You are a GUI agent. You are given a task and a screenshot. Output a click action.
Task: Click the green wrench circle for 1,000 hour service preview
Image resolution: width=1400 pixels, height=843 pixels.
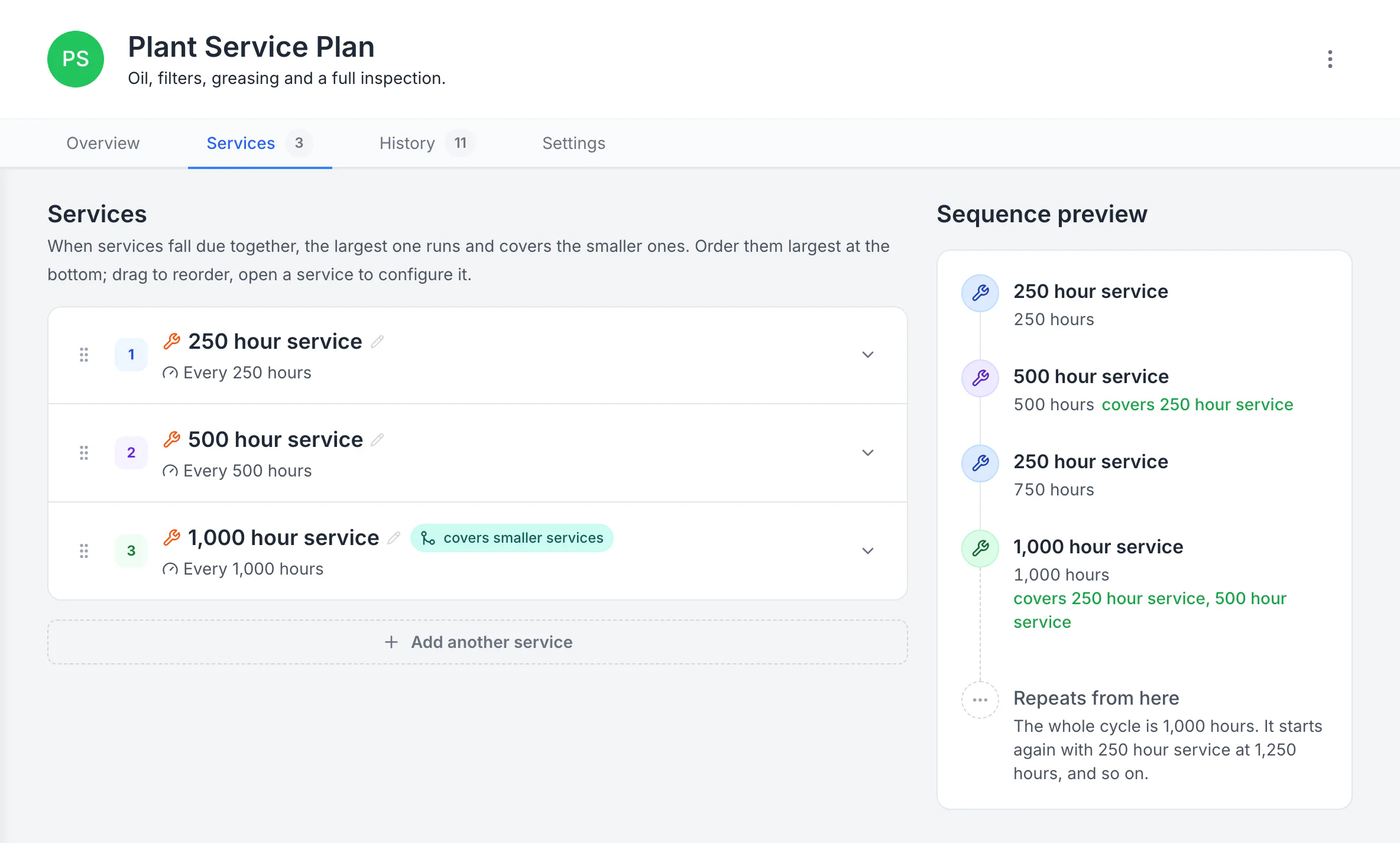pos(980,549)
